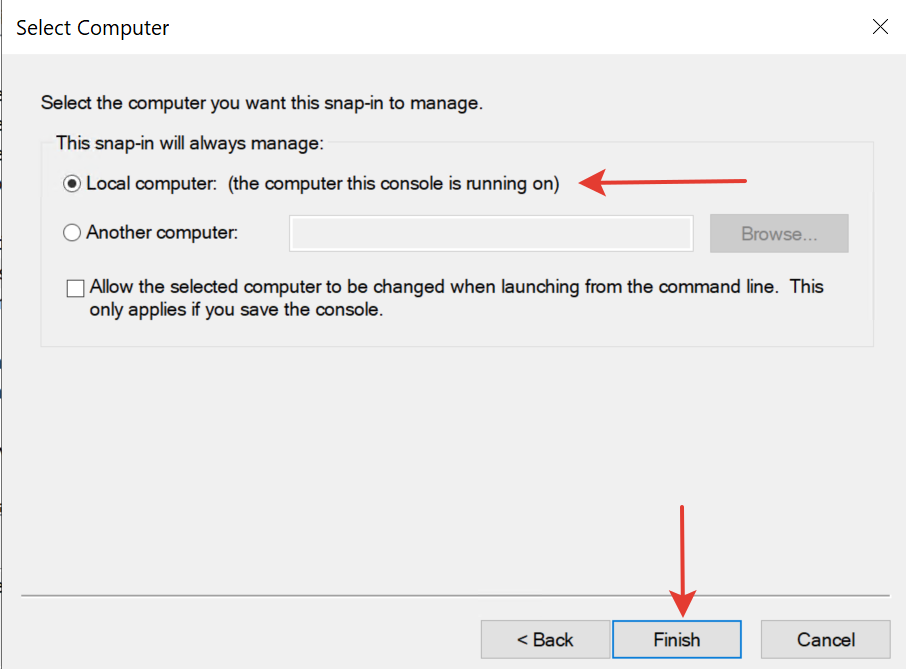Click the 'Another computer:' label text

coord(162,233)
